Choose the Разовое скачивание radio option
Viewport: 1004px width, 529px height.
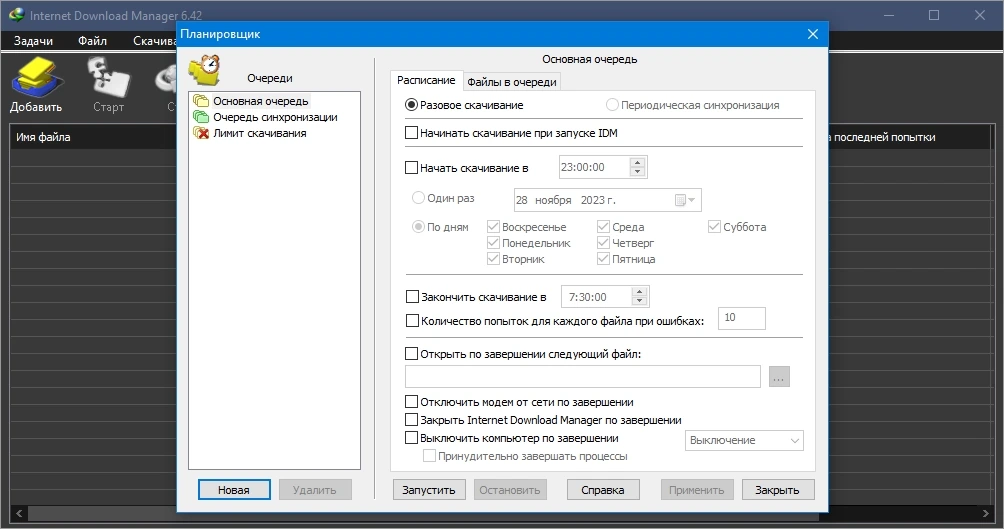pyautogui.click(x=412, y=105)
